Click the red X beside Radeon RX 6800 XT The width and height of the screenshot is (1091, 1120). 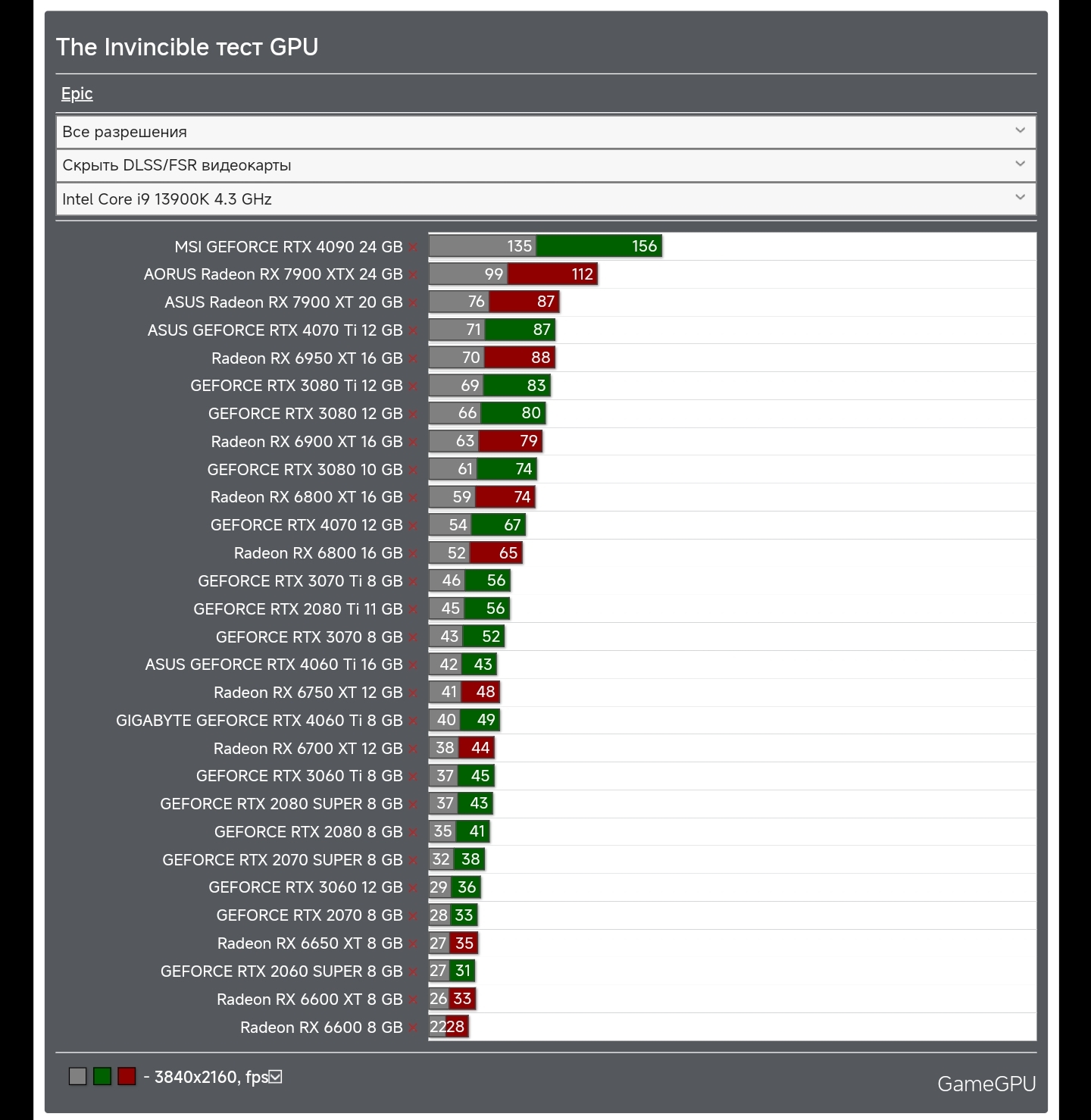click(413, 498)
